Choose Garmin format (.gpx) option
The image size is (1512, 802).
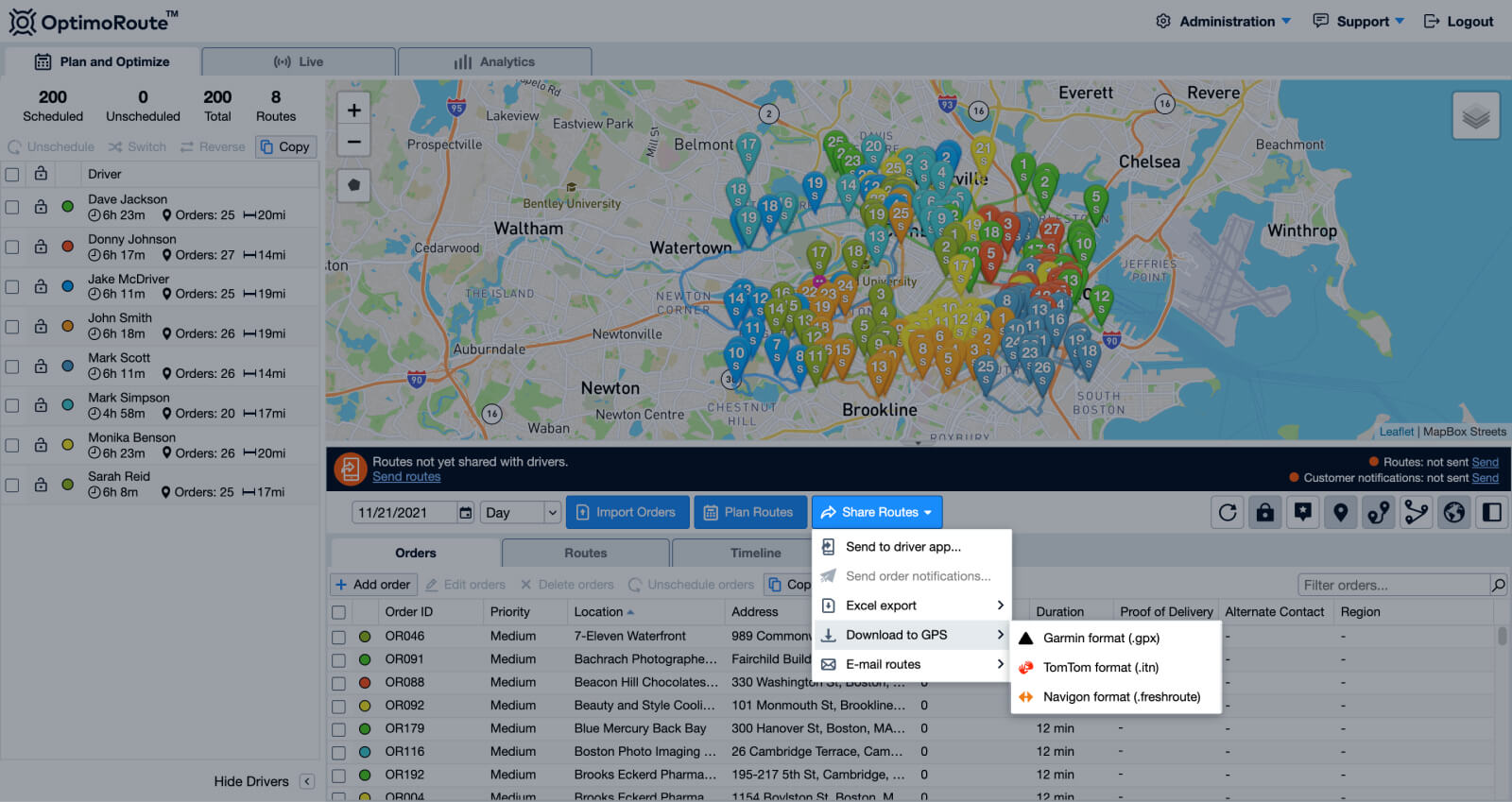[x=1101, y=638]
